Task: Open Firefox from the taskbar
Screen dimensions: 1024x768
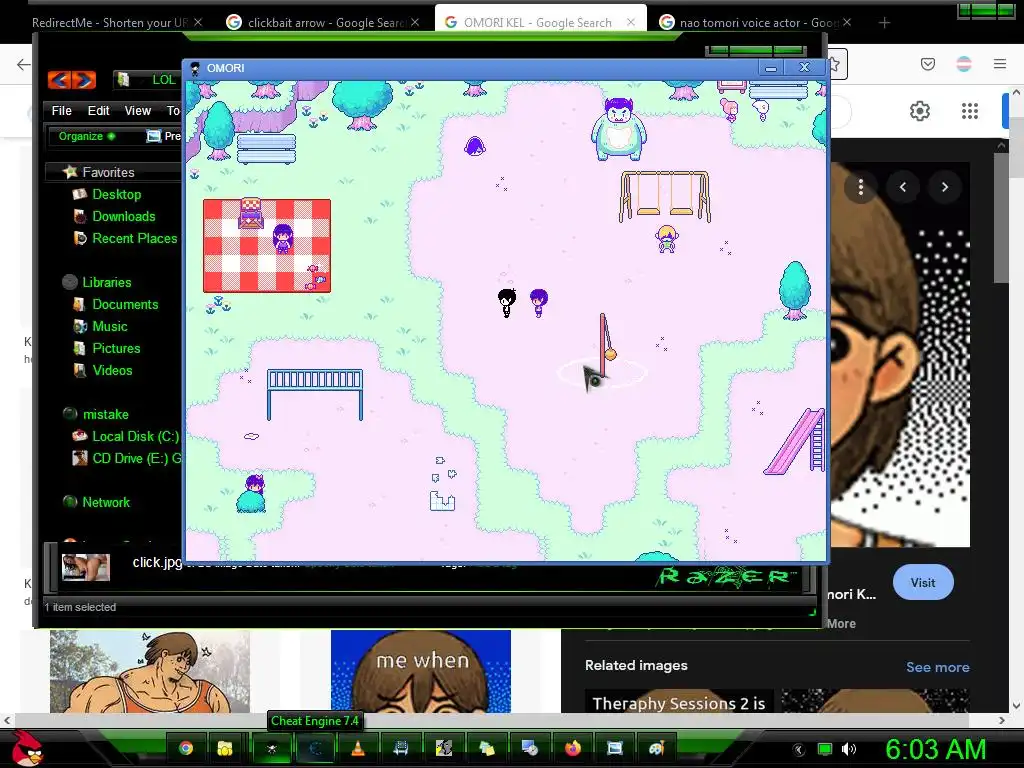Action: (573, 748)
